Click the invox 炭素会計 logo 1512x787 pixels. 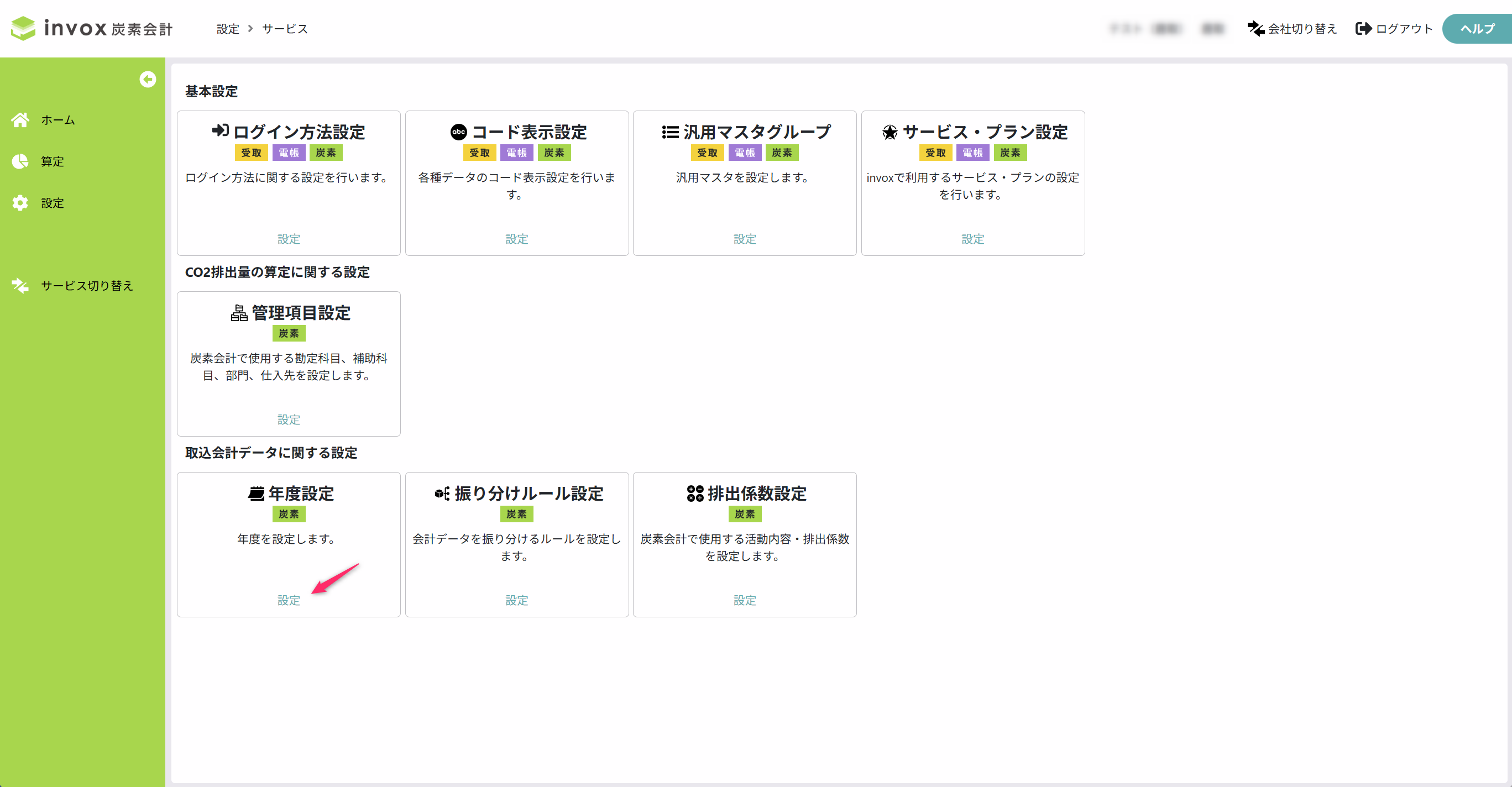click(x=92, y=28)
